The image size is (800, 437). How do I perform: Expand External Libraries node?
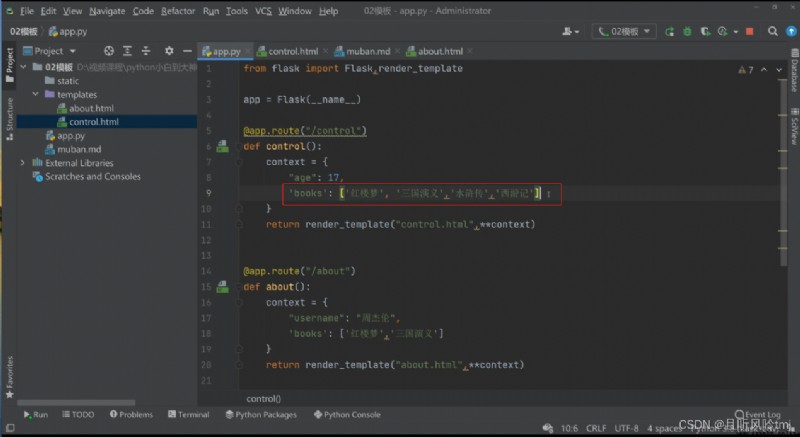[22, 163]
